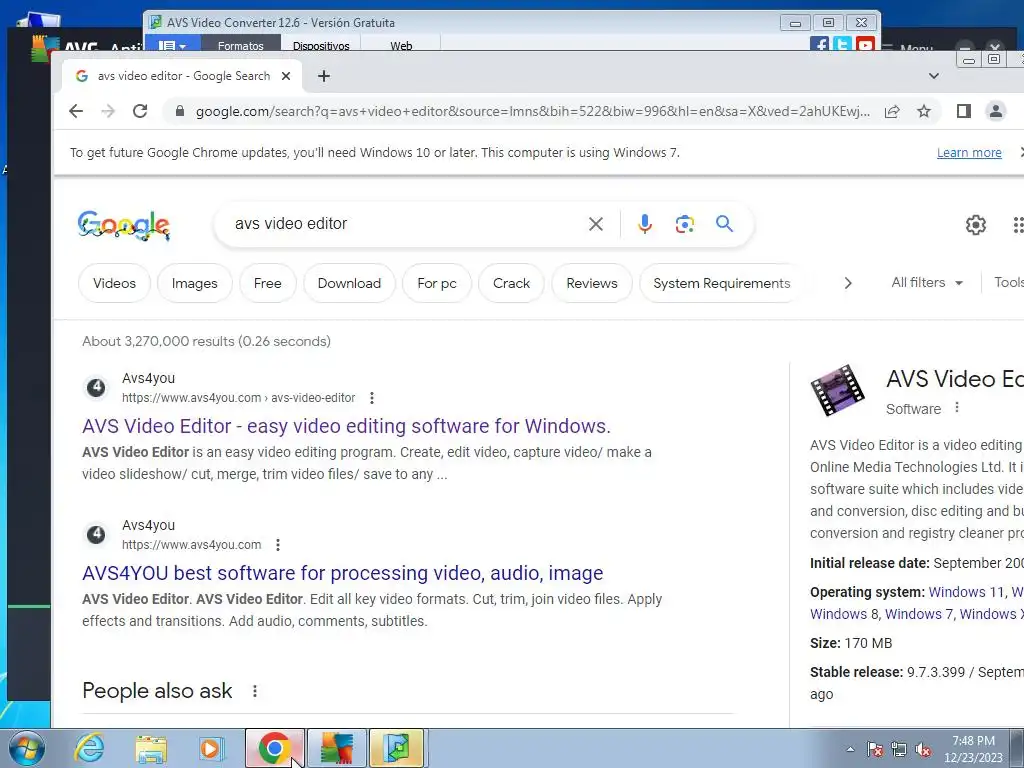The height and width of the screenshot is (768, 1024).
Task: Apply the System Requirements chip
Action: pos(722,283)
